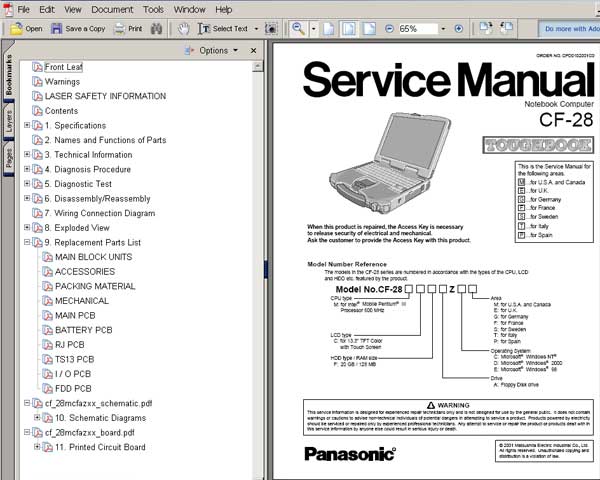Image resolution: width=600 pixels, height=480 pixels.
Task: Expand the 5. Diagnostic Test bookmark
Action: [x=27, y=183]
